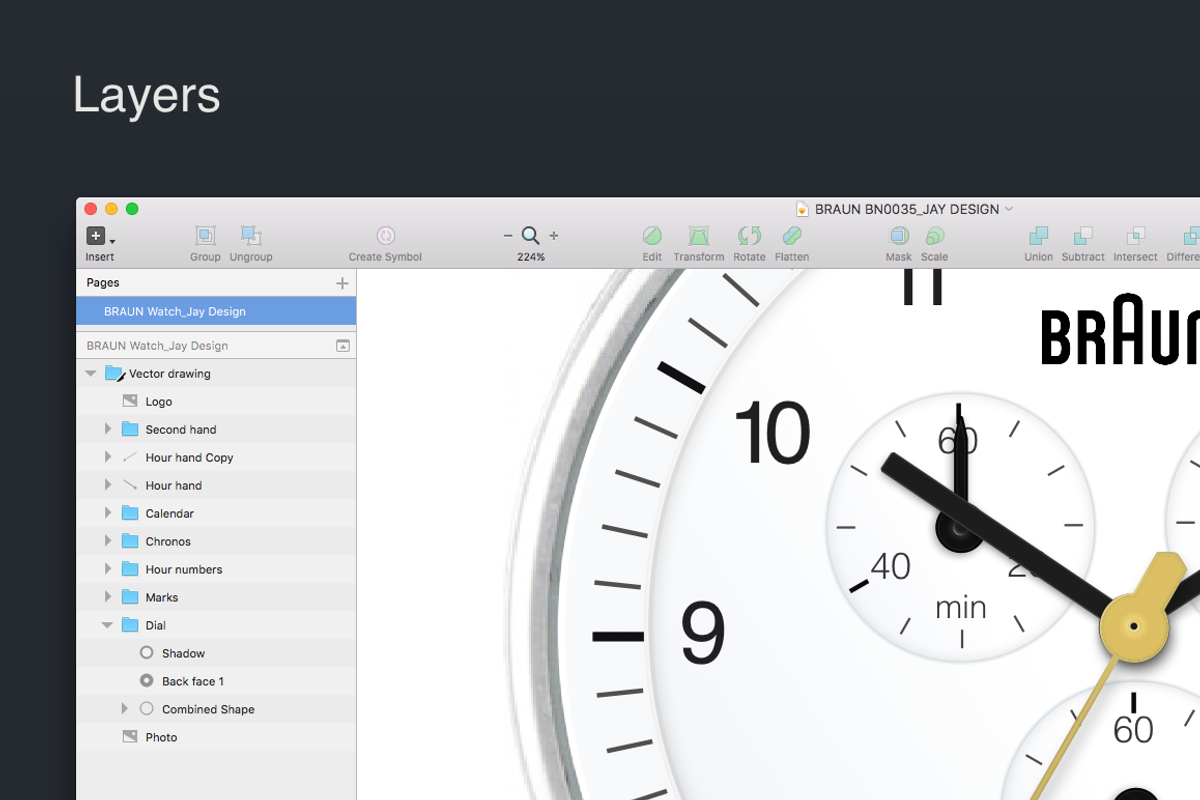This screenshot has width=1200, height=800.
Task: Zoom in with the plus button
Action: pyautogui.click(x=554, y=236)
